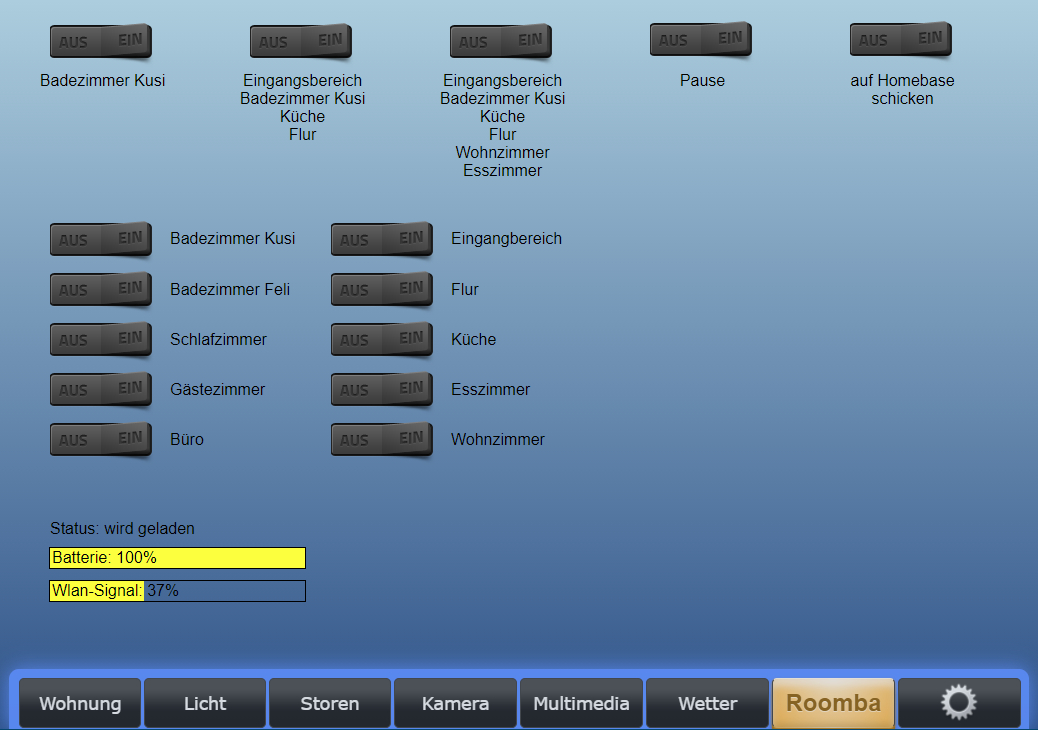Image resolution: width=1038 pixels, height=730 pixels.
Task: Open the Wohnung tab
Action: 80,703
